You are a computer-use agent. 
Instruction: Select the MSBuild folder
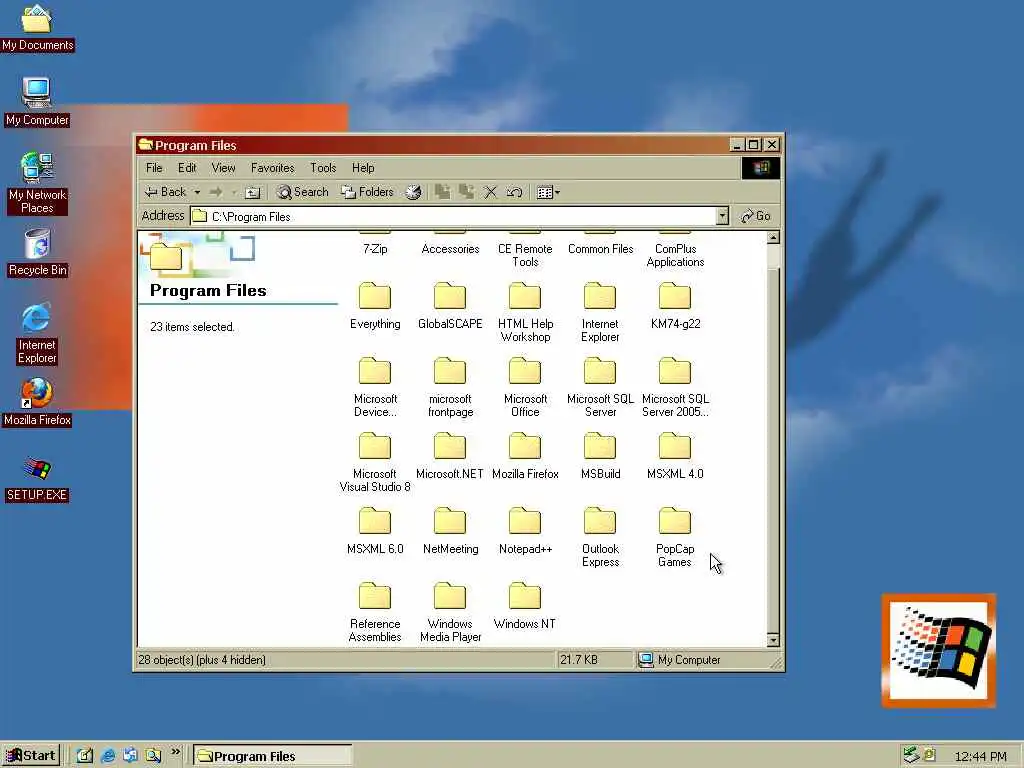(x=600, y=456)
